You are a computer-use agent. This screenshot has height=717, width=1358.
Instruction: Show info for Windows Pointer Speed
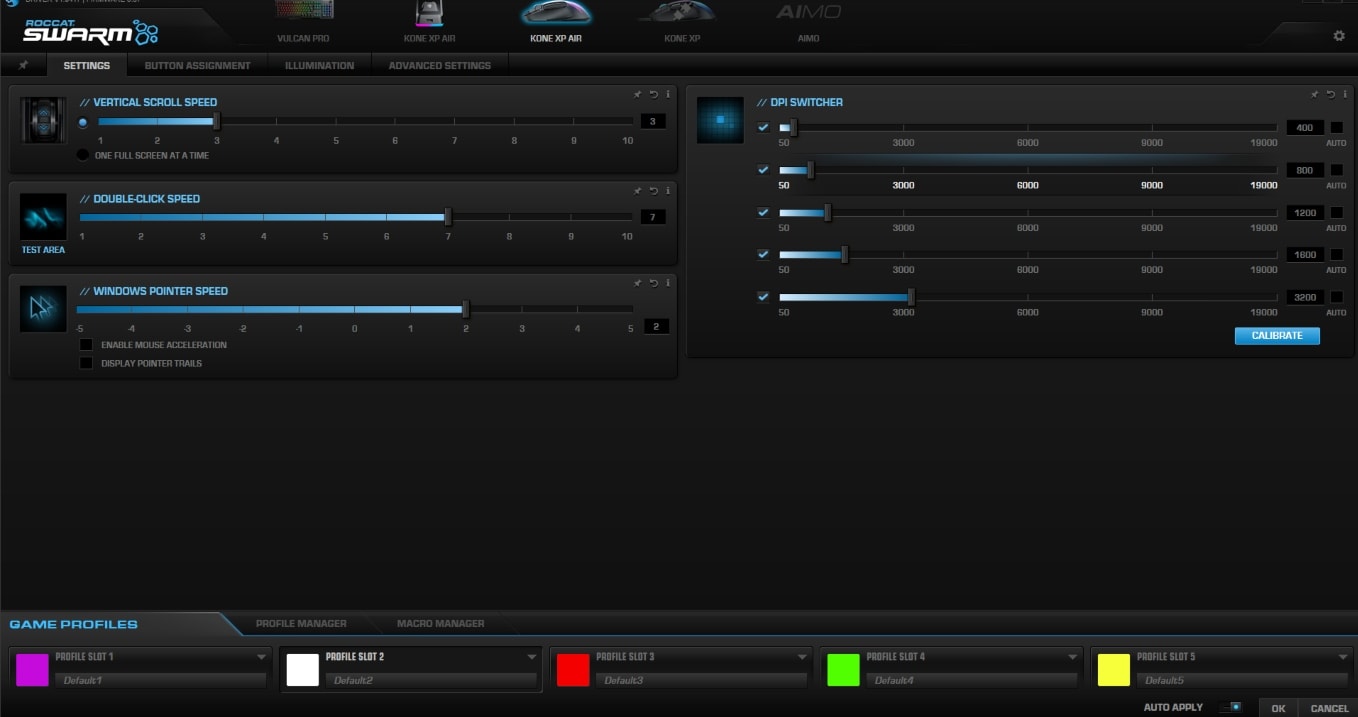tap(668, 282)
